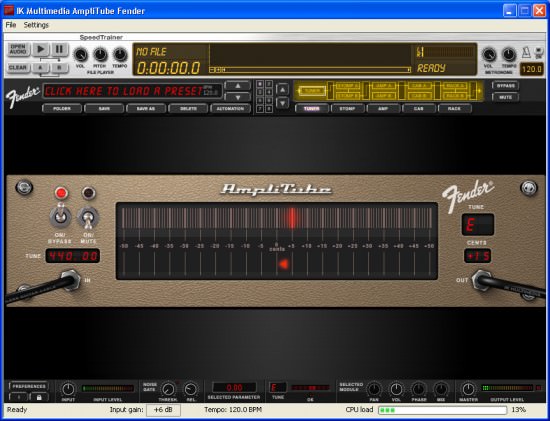550x421 pixels.
Task: Click the 440.00 tune reference display
Action: 73,256
